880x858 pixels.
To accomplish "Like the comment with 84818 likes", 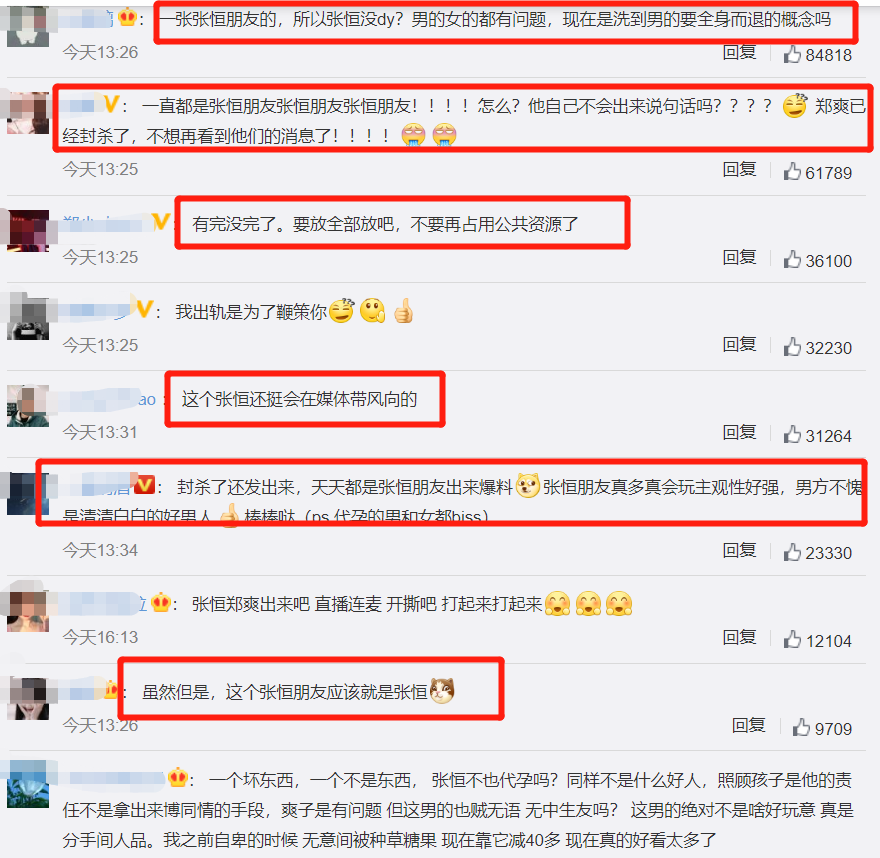I will [x=792, y=54].
